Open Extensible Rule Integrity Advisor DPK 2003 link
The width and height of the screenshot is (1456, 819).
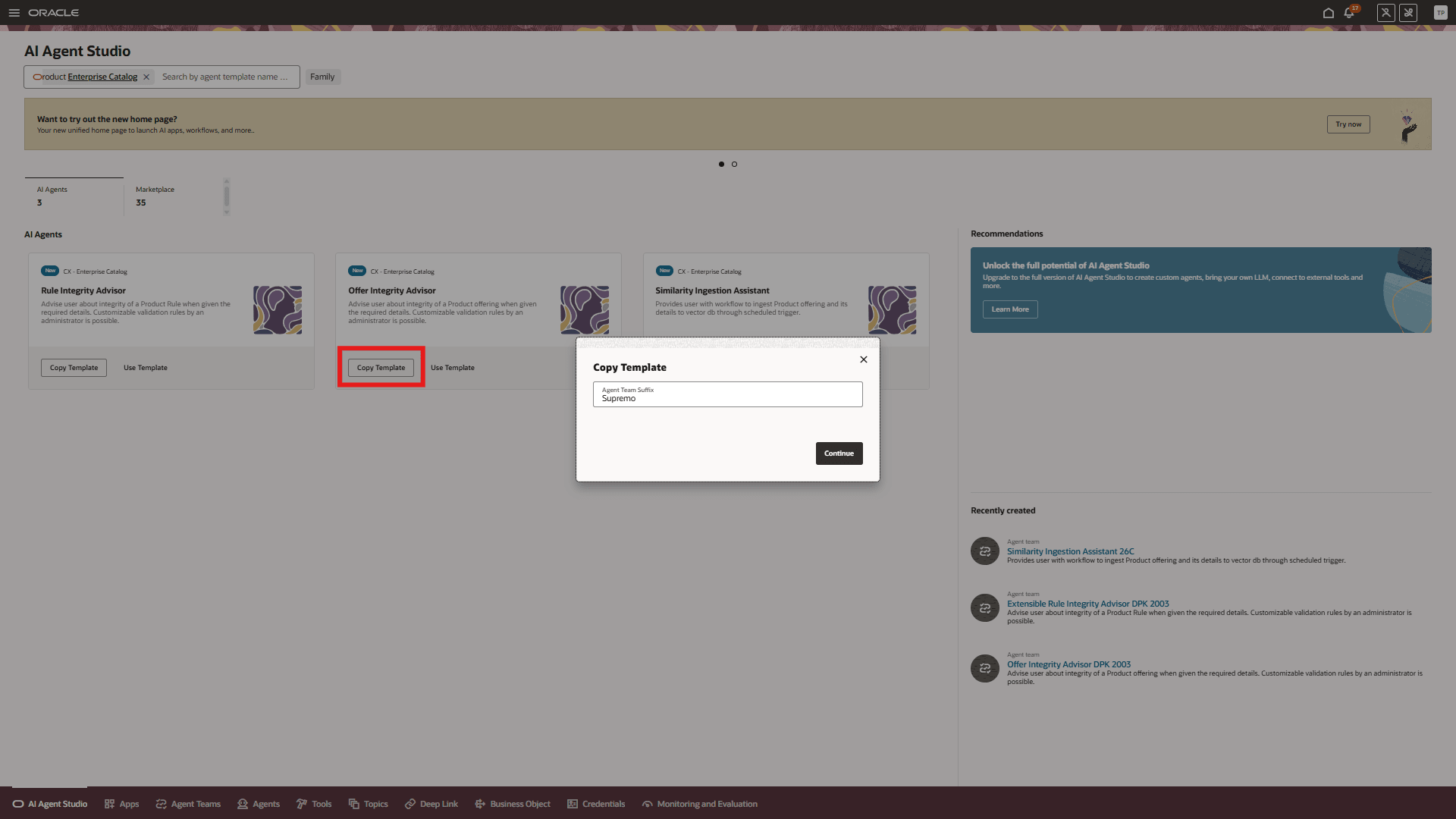(1087, 604)
